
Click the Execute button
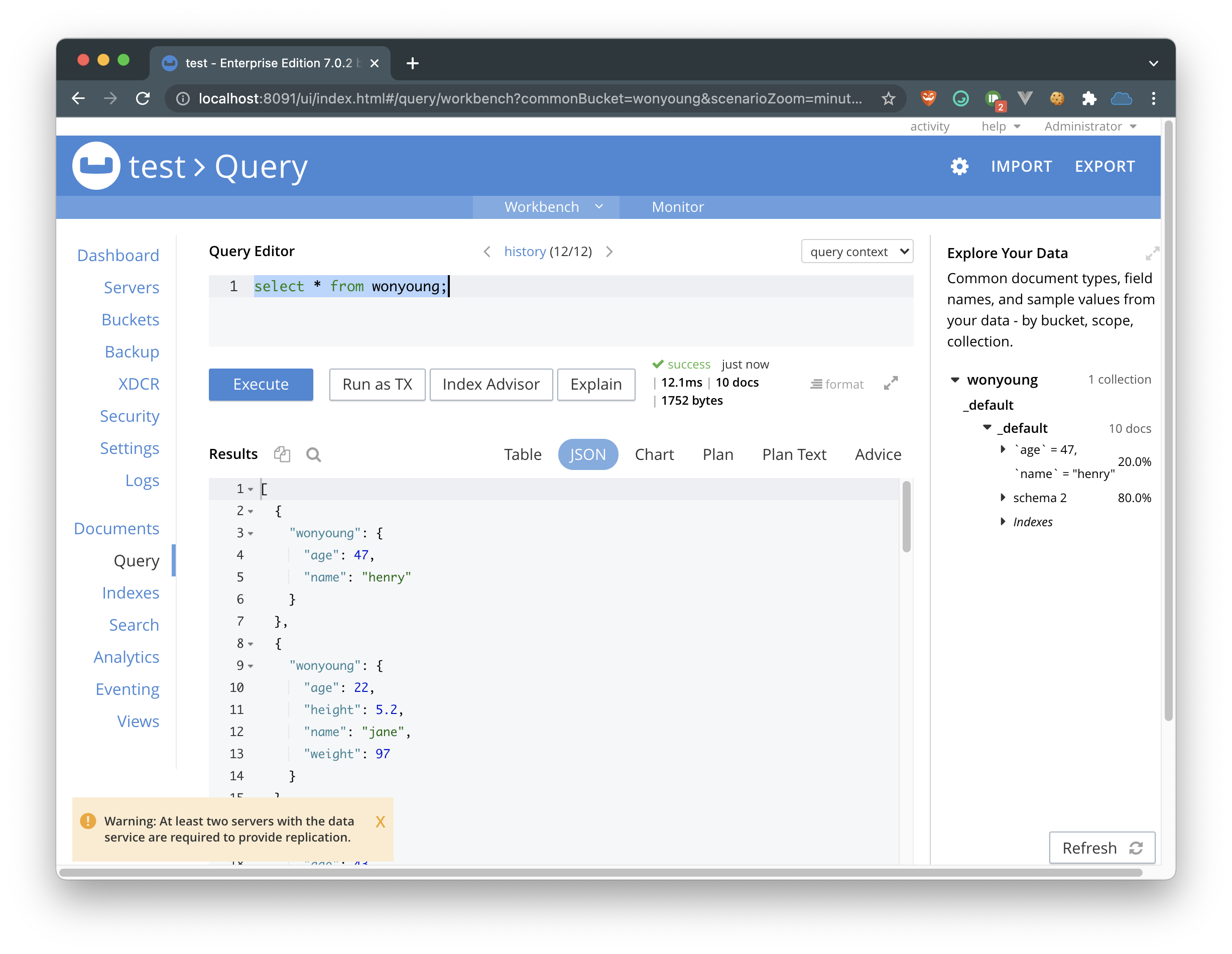261,384
